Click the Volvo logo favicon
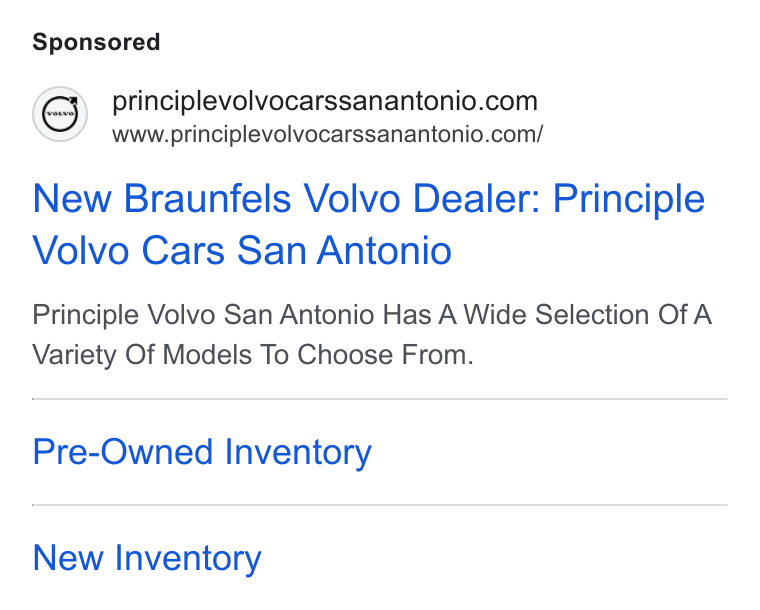This screenshot has height=610, width=760. [60, 114]
